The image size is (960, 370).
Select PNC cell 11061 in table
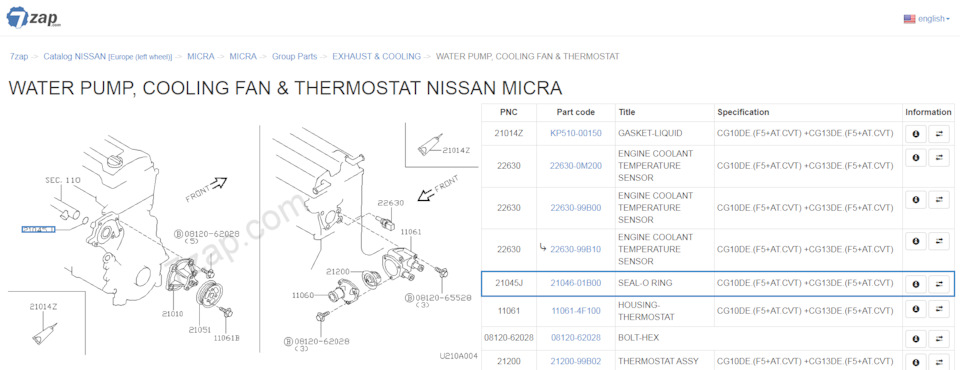pyautogui.click(x=509, y=311)
